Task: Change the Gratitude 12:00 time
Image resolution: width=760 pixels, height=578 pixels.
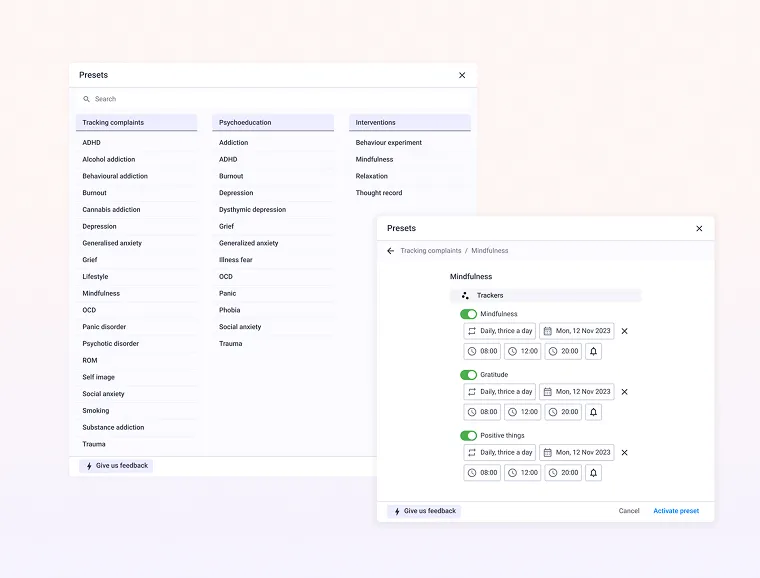Action: [x=522, y=412]
